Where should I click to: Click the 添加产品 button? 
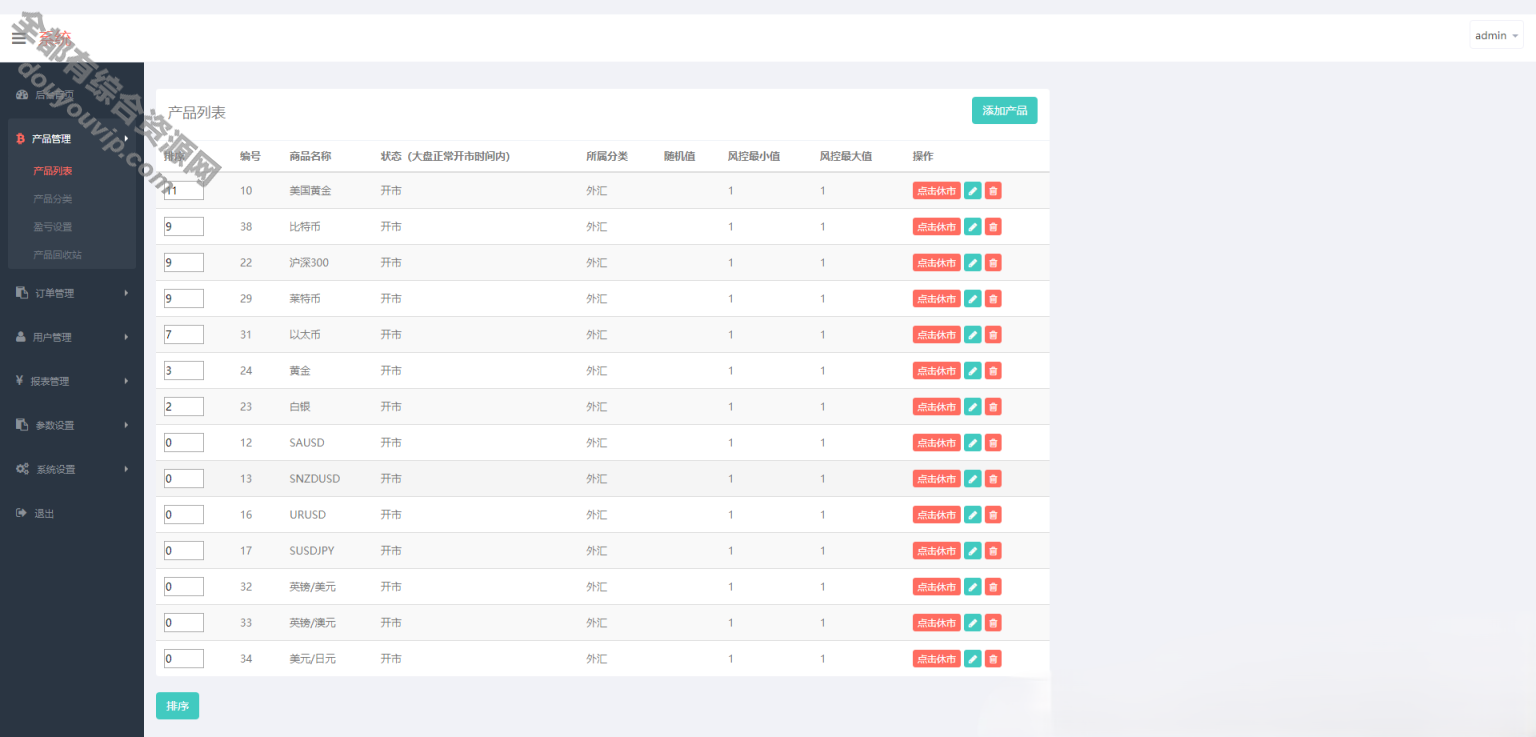[x=1004, y=110]
